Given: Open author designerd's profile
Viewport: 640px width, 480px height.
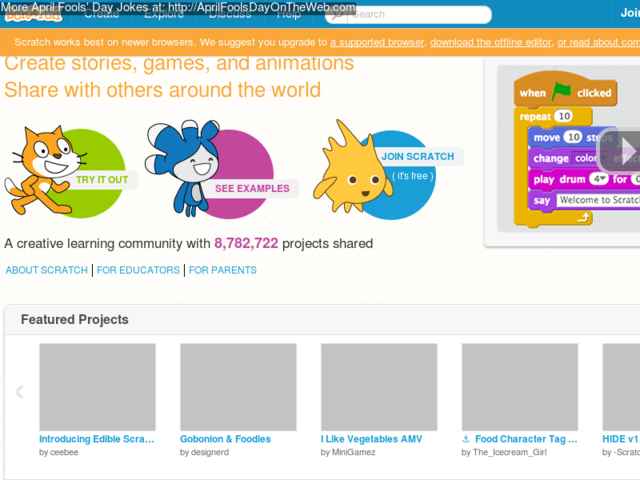Looking at the screenshot, I should coord(209,452).
